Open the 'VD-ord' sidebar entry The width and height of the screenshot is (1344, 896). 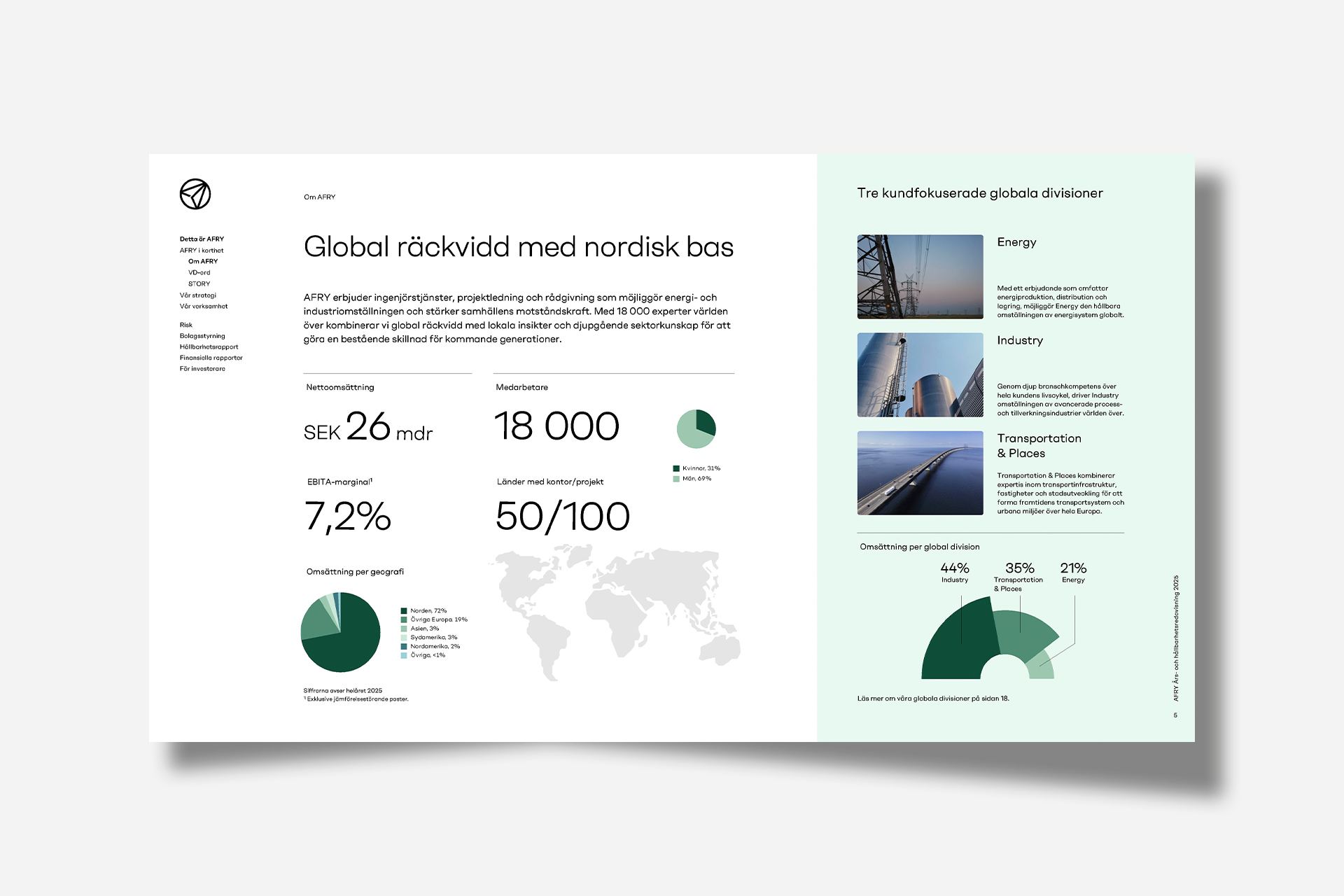click(199, 273)
